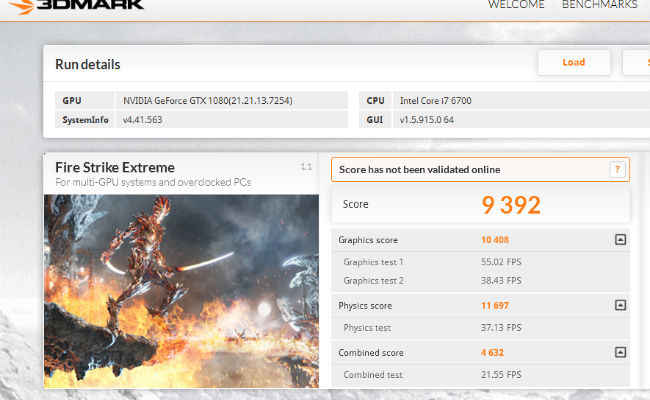Select Graphics test 1 result 55.02 FPS
The height and width of the screenshot is (400, 650).
pyautogui.click(x=501, y=262)
